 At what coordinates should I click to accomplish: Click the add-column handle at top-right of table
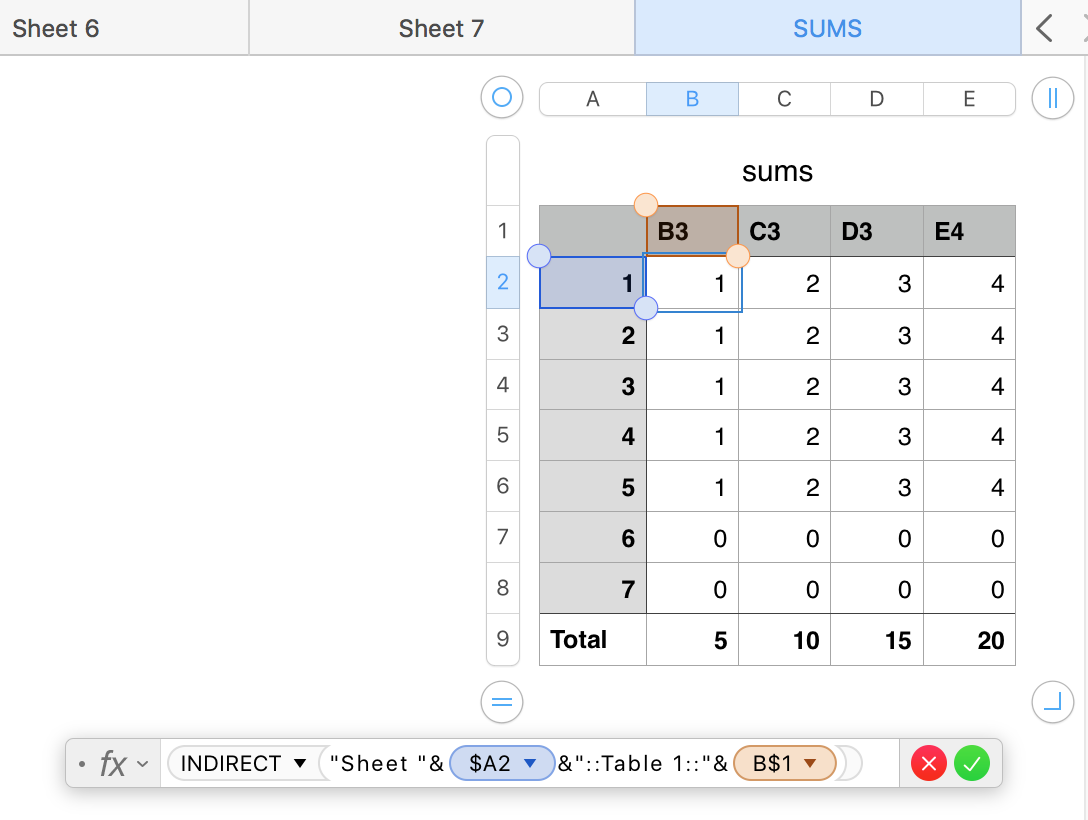1052,99
